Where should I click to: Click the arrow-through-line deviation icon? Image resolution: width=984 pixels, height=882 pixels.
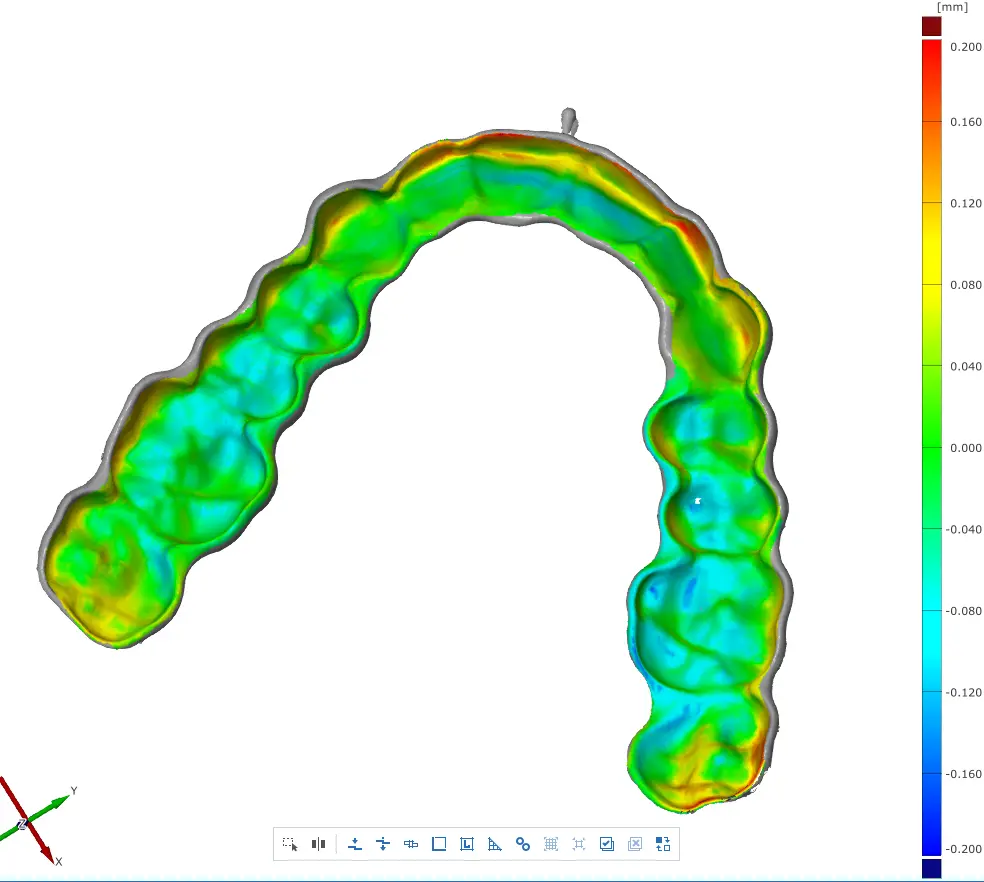(383, 844)
